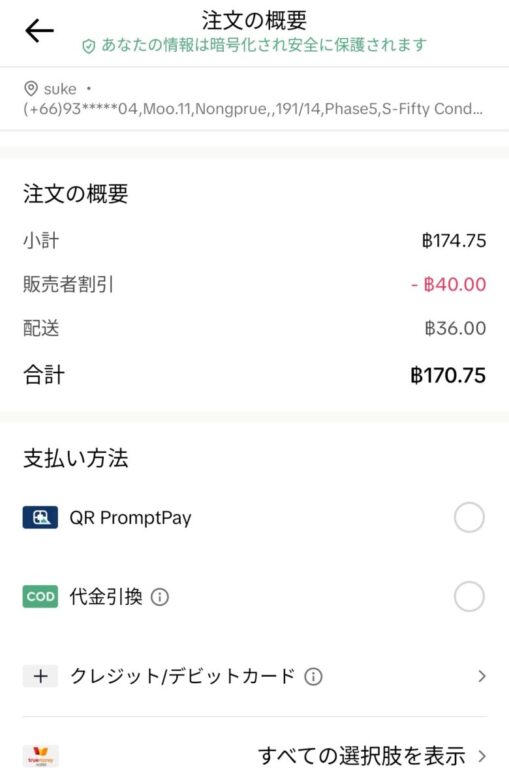This screenshot has width=509, height=768.
Task: Select QR PromptPay radio button
Action: coord(469,517)
